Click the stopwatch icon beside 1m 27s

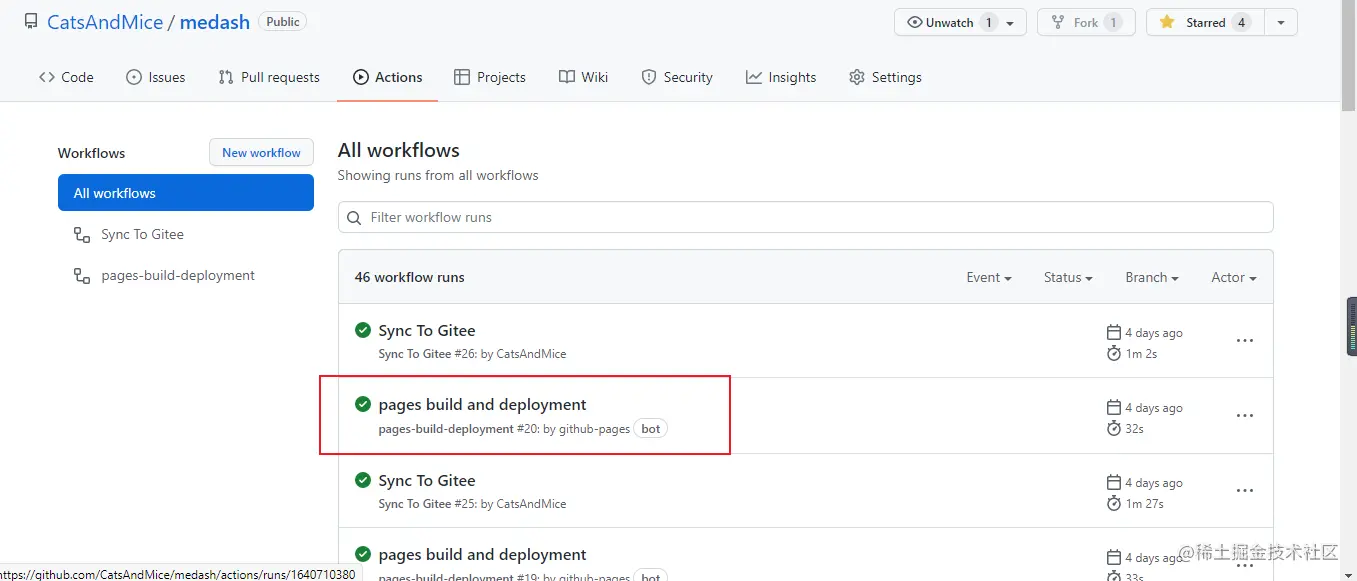tap(1114, 503)
